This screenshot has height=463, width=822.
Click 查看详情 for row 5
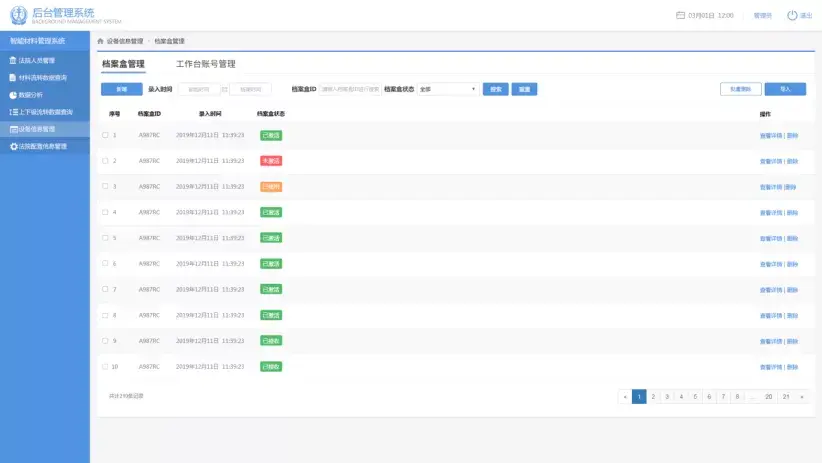tap(771, 239)
